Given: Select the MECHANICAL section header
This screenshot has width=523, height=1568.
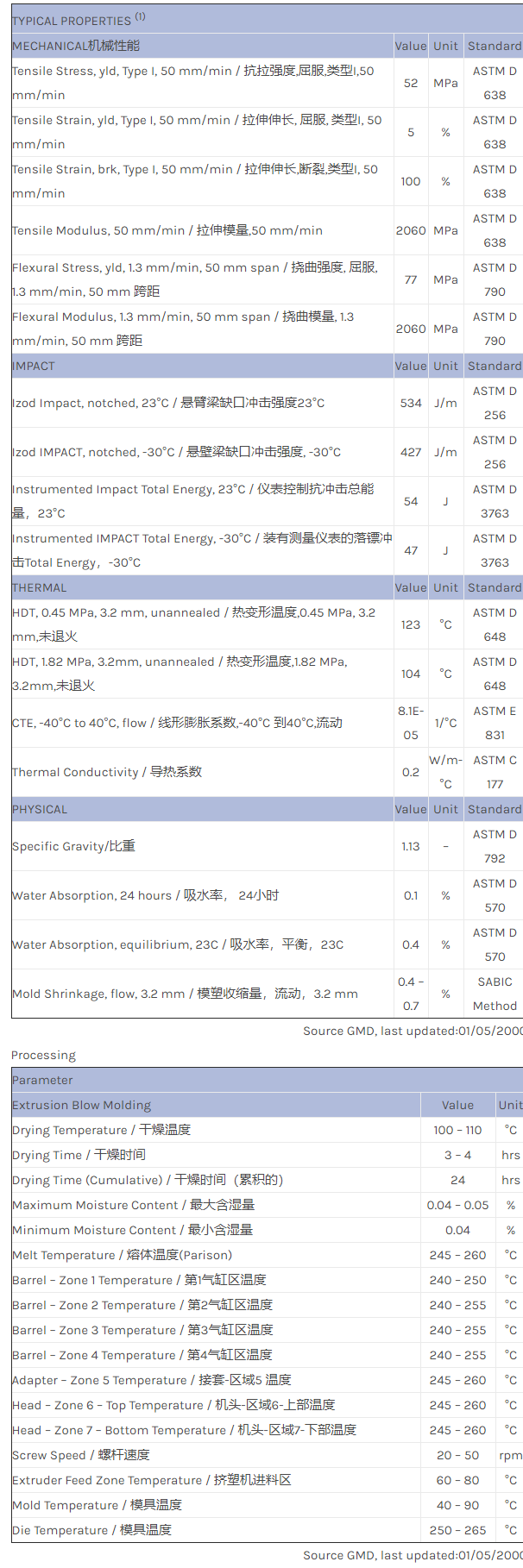Looking at the screenshot, I should [76, 46].
